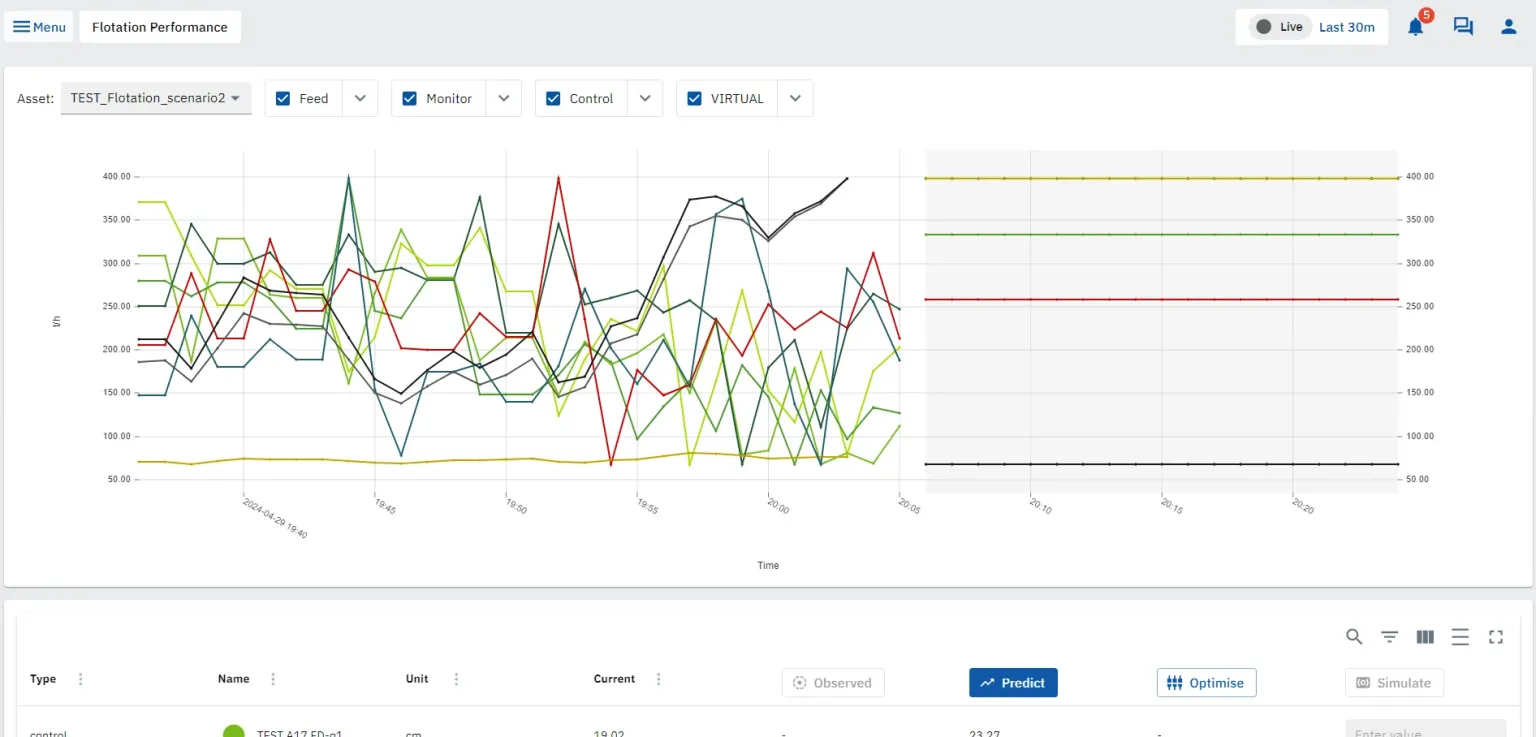This screenshot has width=1536, height=737.
Task: Expand the Feed group dropdown arrow
Action: [x=360, y=98]
